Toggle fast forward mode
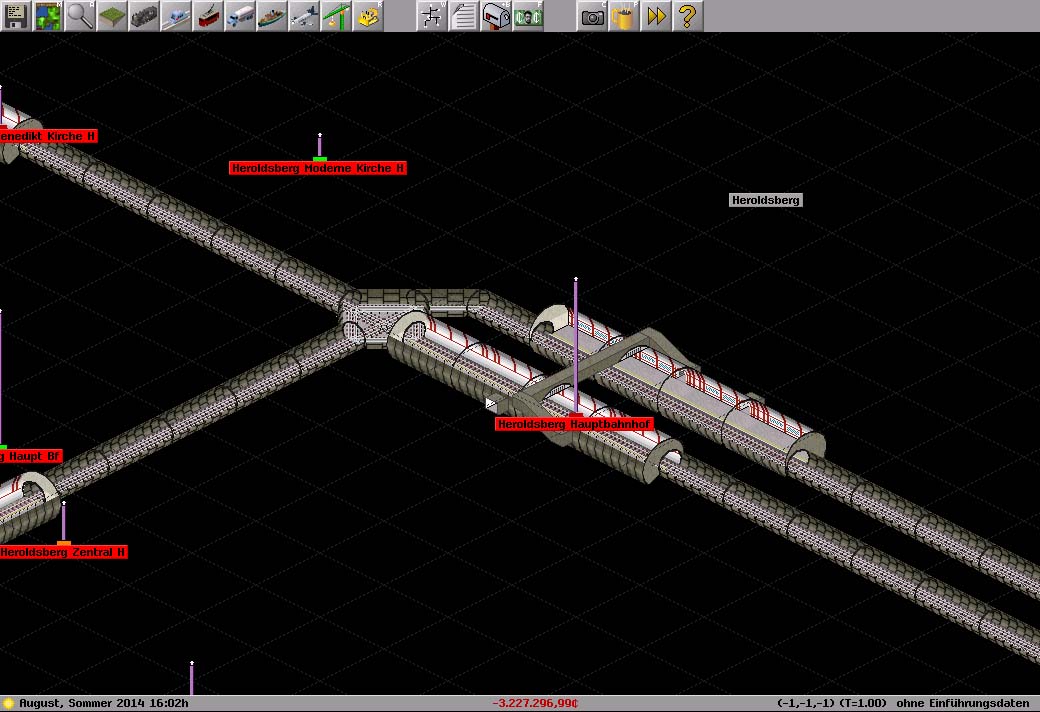The image size is (1040, 712). pyautogui.click(x=656, y=16)
